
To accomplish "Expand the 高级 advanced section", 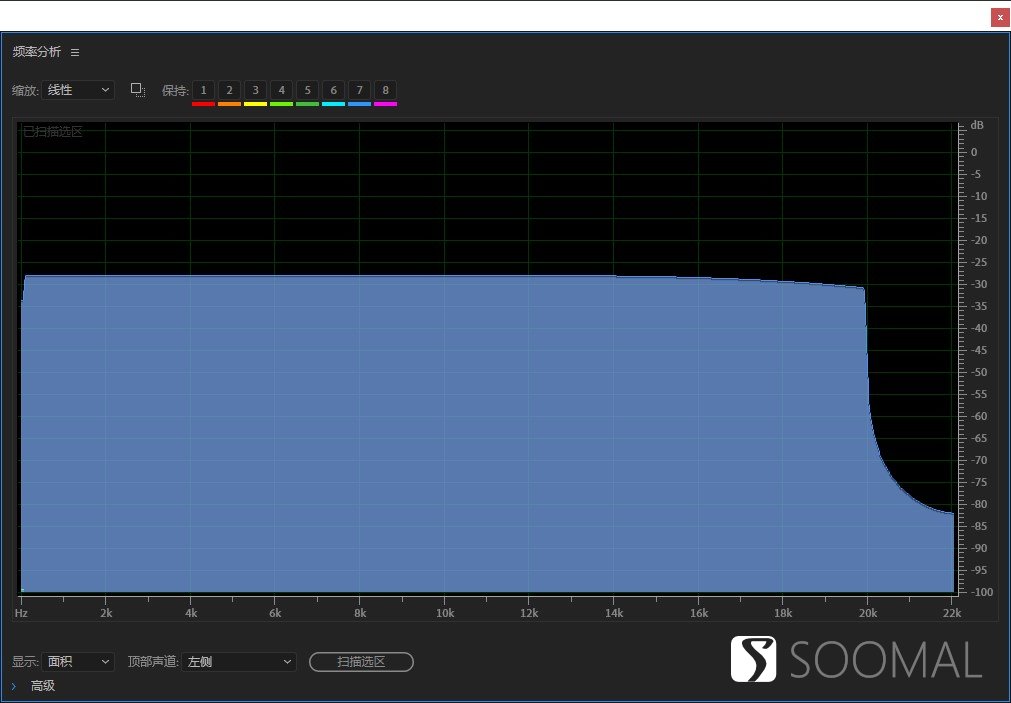I will 14,686.
